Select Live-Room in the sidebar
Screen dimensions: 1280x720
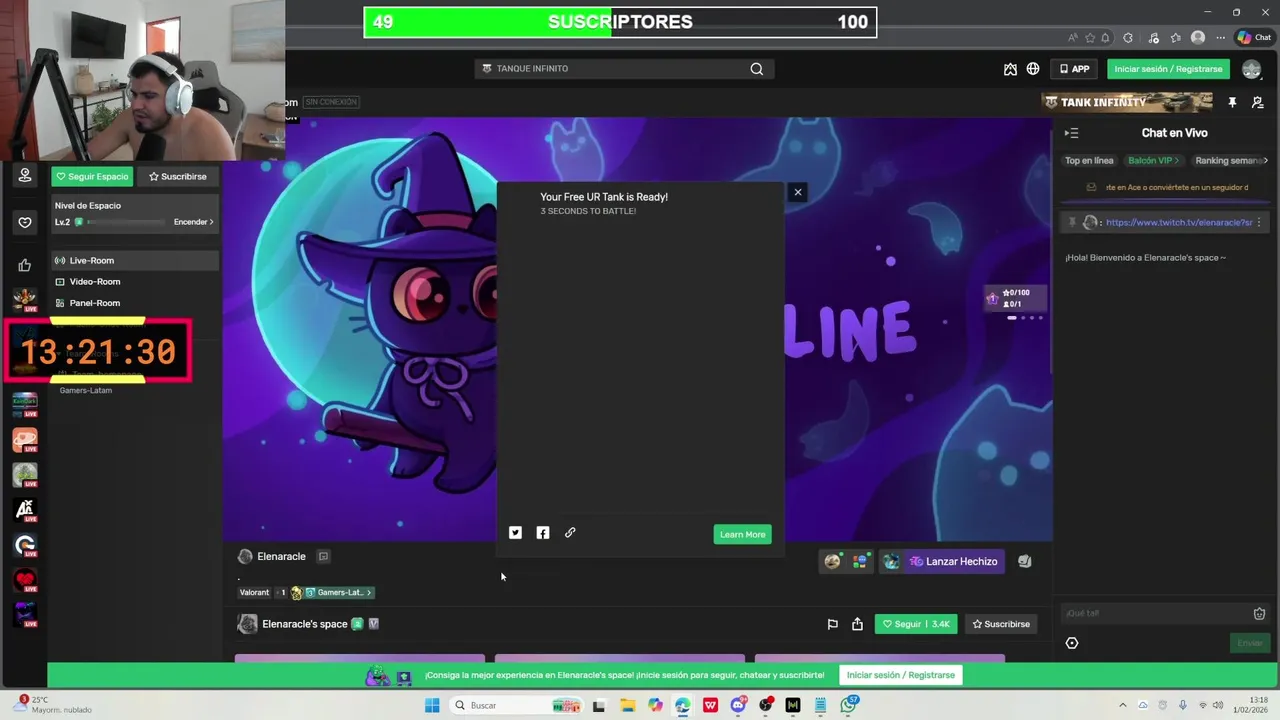point(134,261)
